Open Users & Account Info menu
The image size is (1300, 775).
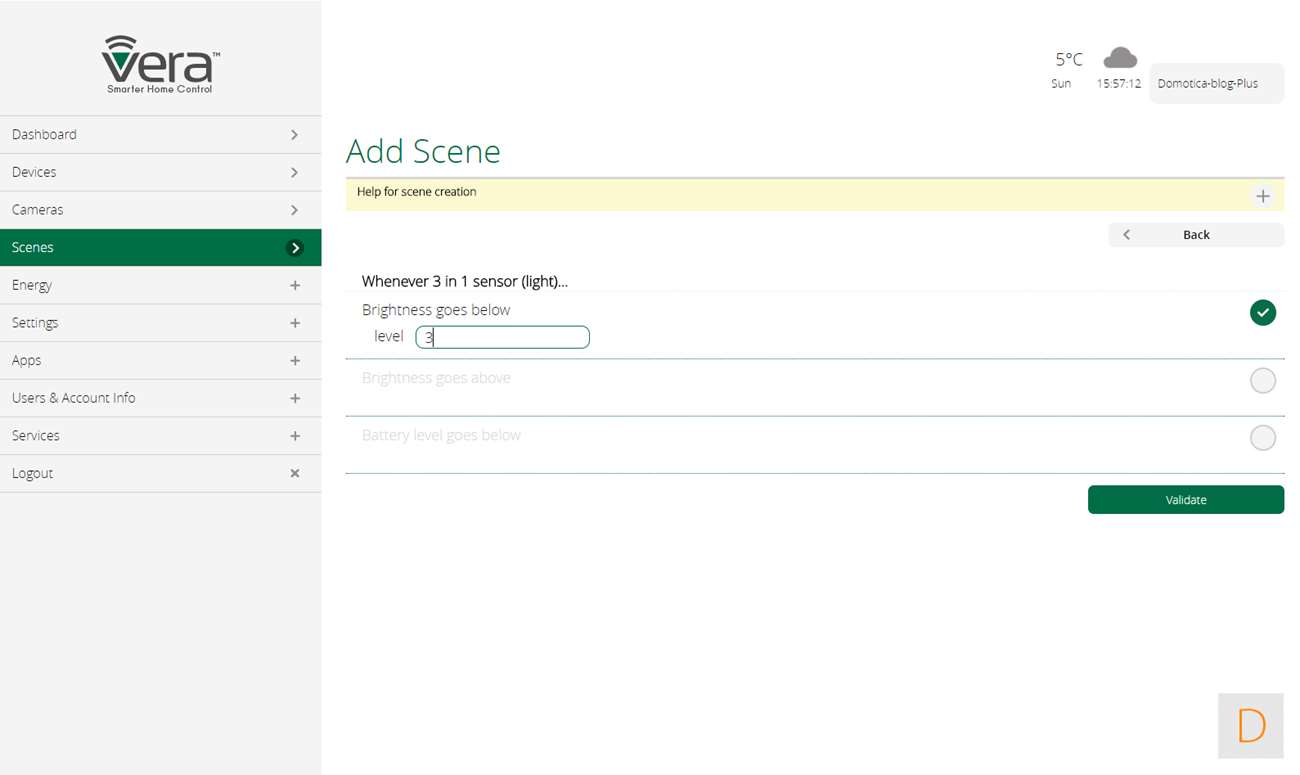point(160,398)
